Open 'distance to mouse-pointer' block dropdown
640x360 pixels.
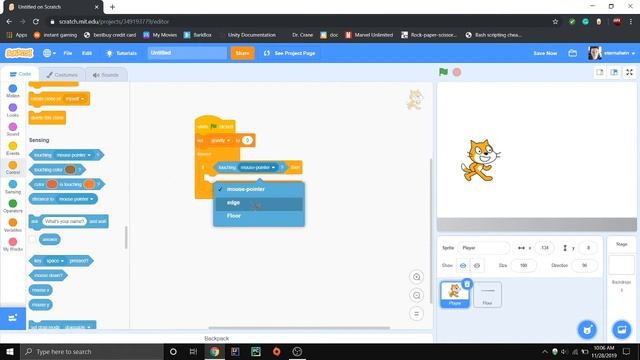(76, 199)
